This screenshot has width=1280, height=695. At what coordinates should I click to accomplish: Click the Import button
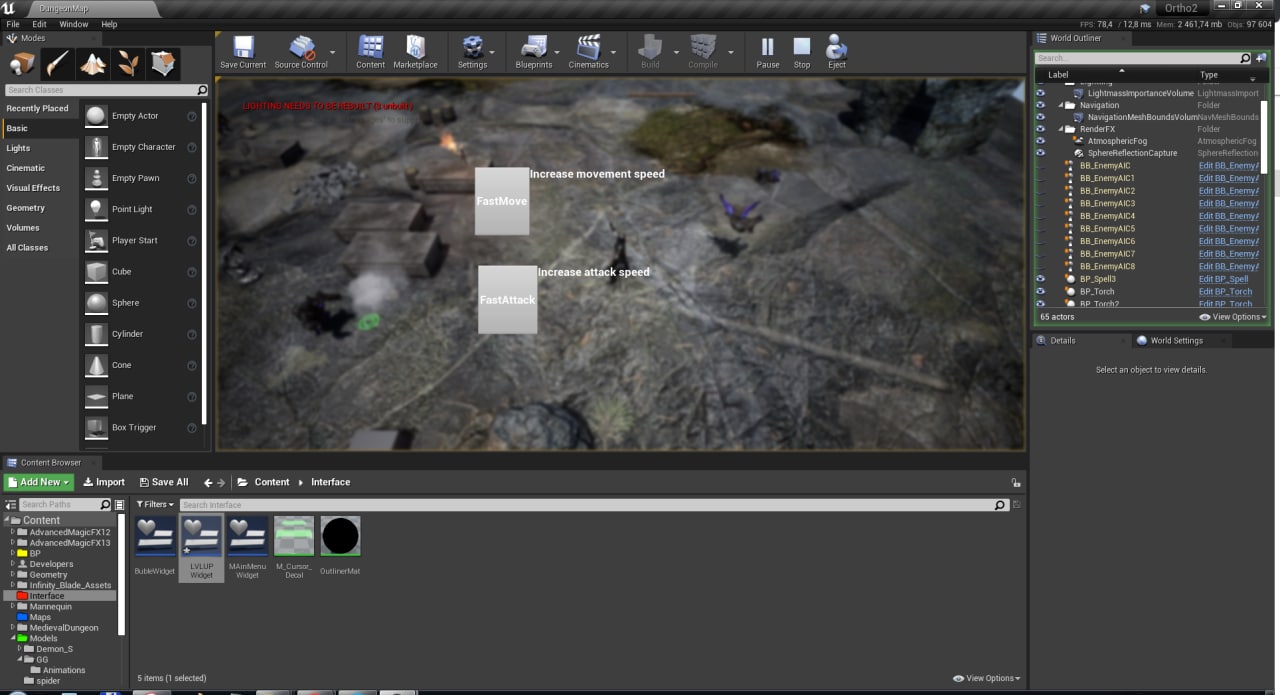click(x=104, y=482)
